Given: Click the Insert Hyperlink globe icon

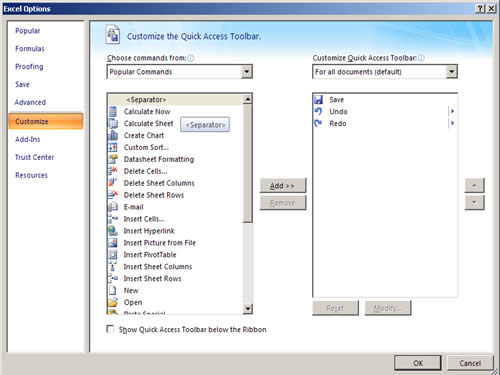Looking at the screenshot, I should (113, 231).
